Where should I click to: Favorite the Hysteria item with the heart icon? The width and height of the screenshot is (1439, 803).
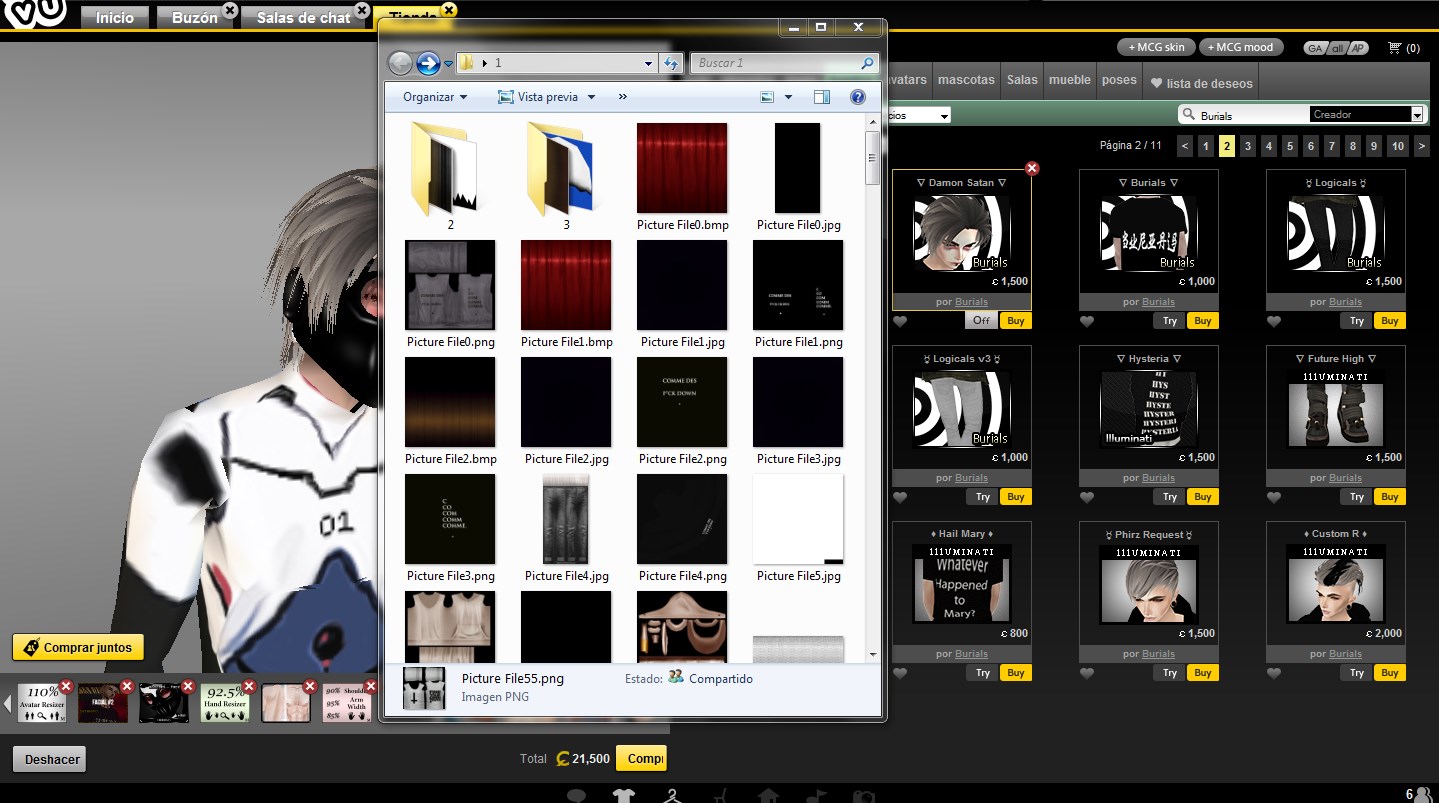point(1087,496)
